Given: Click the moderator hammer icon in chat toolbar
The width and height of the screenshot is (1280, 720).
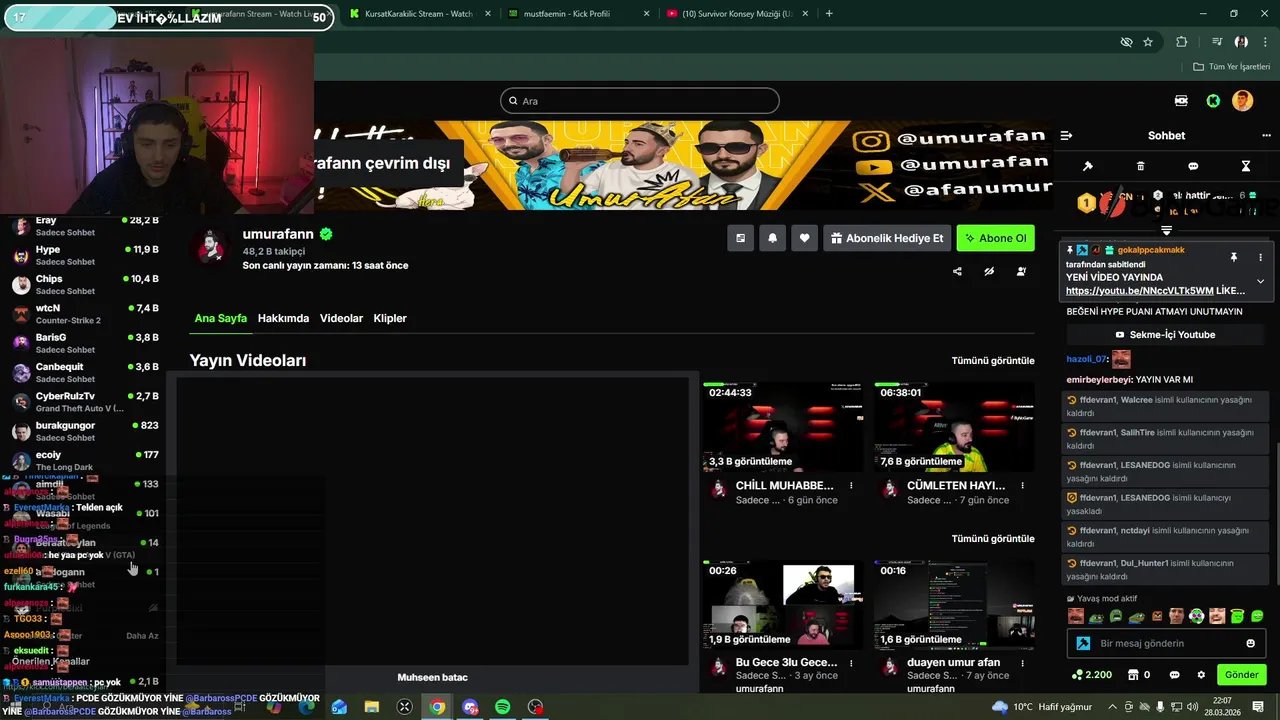Looking at the screenshot, I should [1088, 166].
